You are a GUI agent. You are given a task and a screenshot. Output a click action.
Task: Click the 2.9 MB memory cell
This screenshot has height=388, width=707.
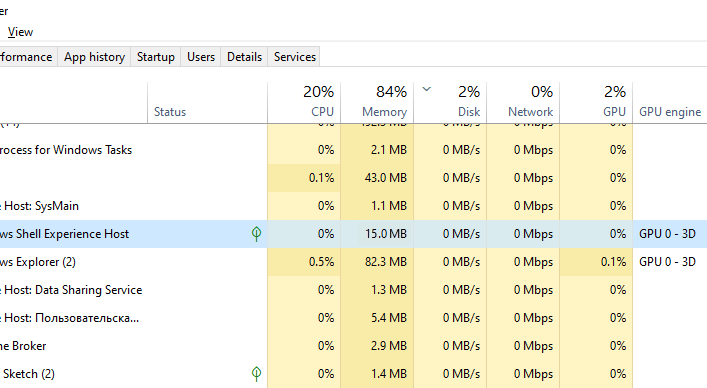click(x=377, y=346)
